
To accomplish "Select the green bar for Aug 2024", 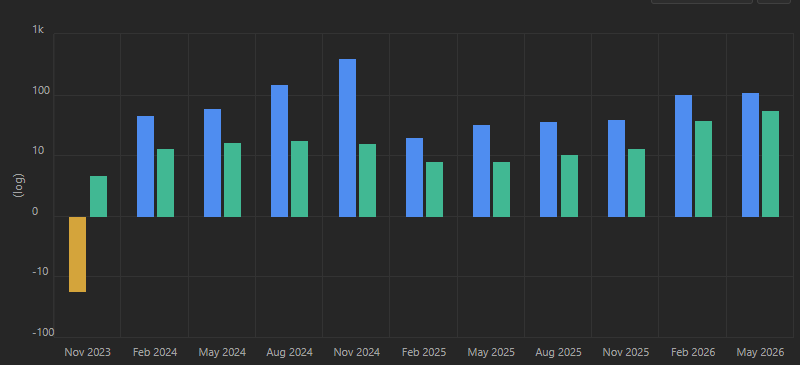I will click(x=299, y=179).
